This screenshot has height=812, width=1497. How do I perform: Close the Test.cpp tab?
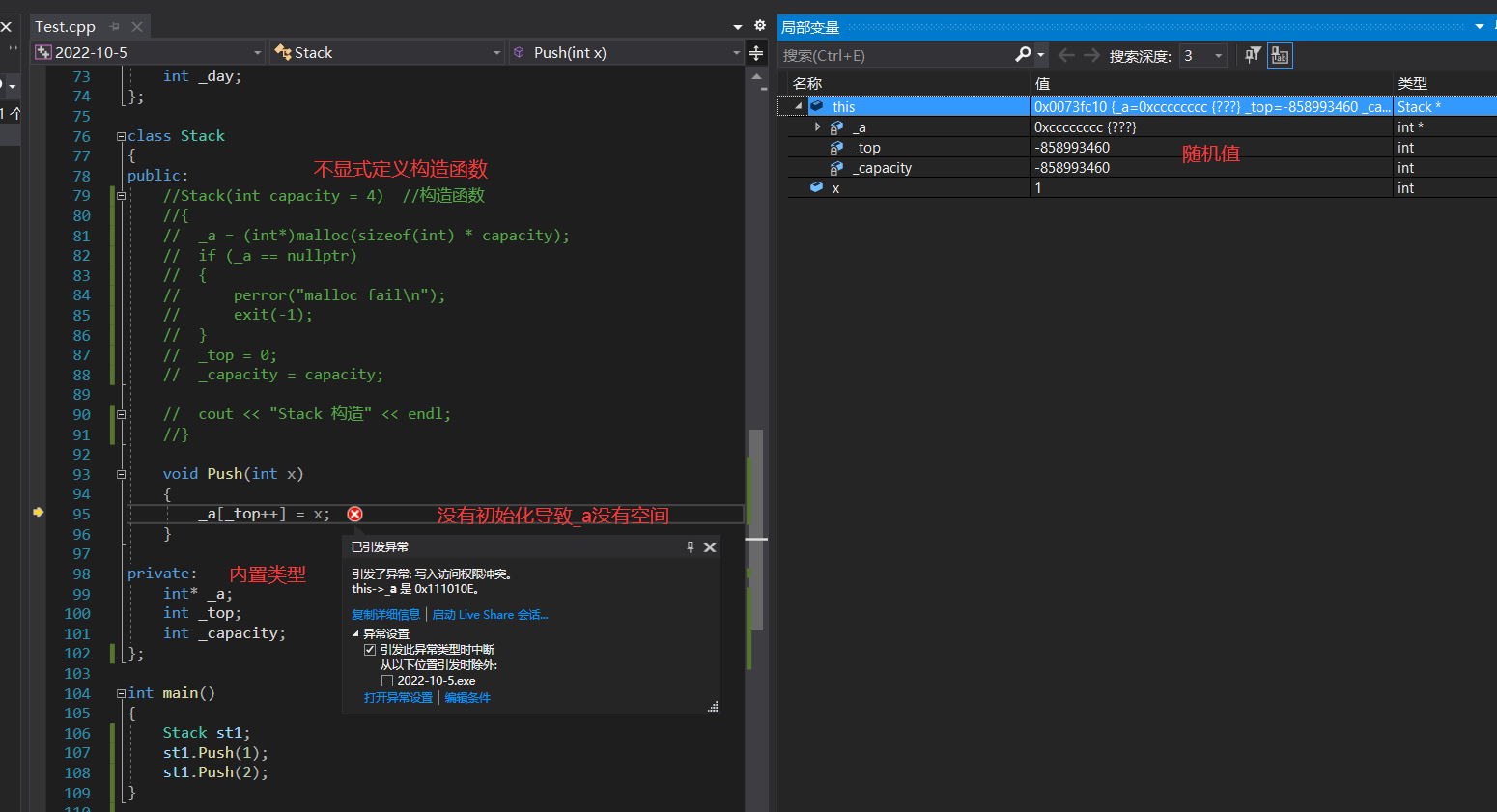pyautogui.click(x=137, y=27)
